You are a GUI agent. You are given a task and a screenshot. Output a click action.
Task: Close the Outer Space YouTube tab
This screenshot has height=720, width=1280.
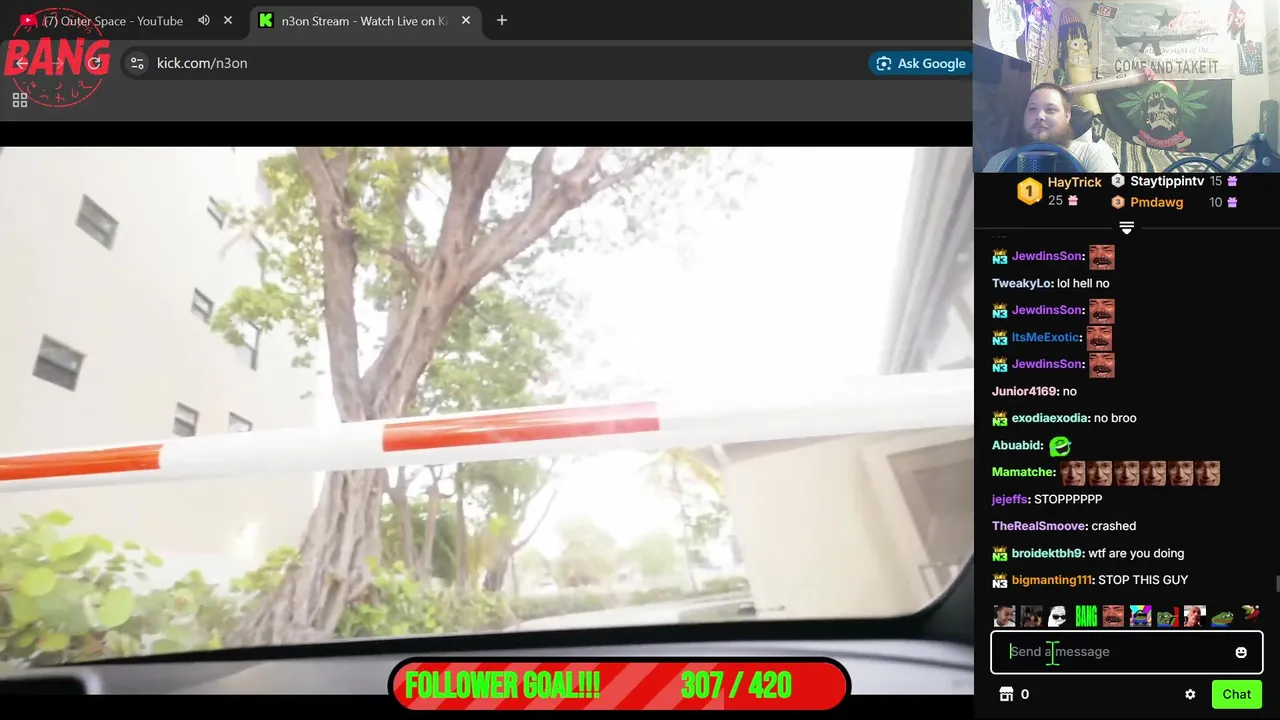click(228, 20)
